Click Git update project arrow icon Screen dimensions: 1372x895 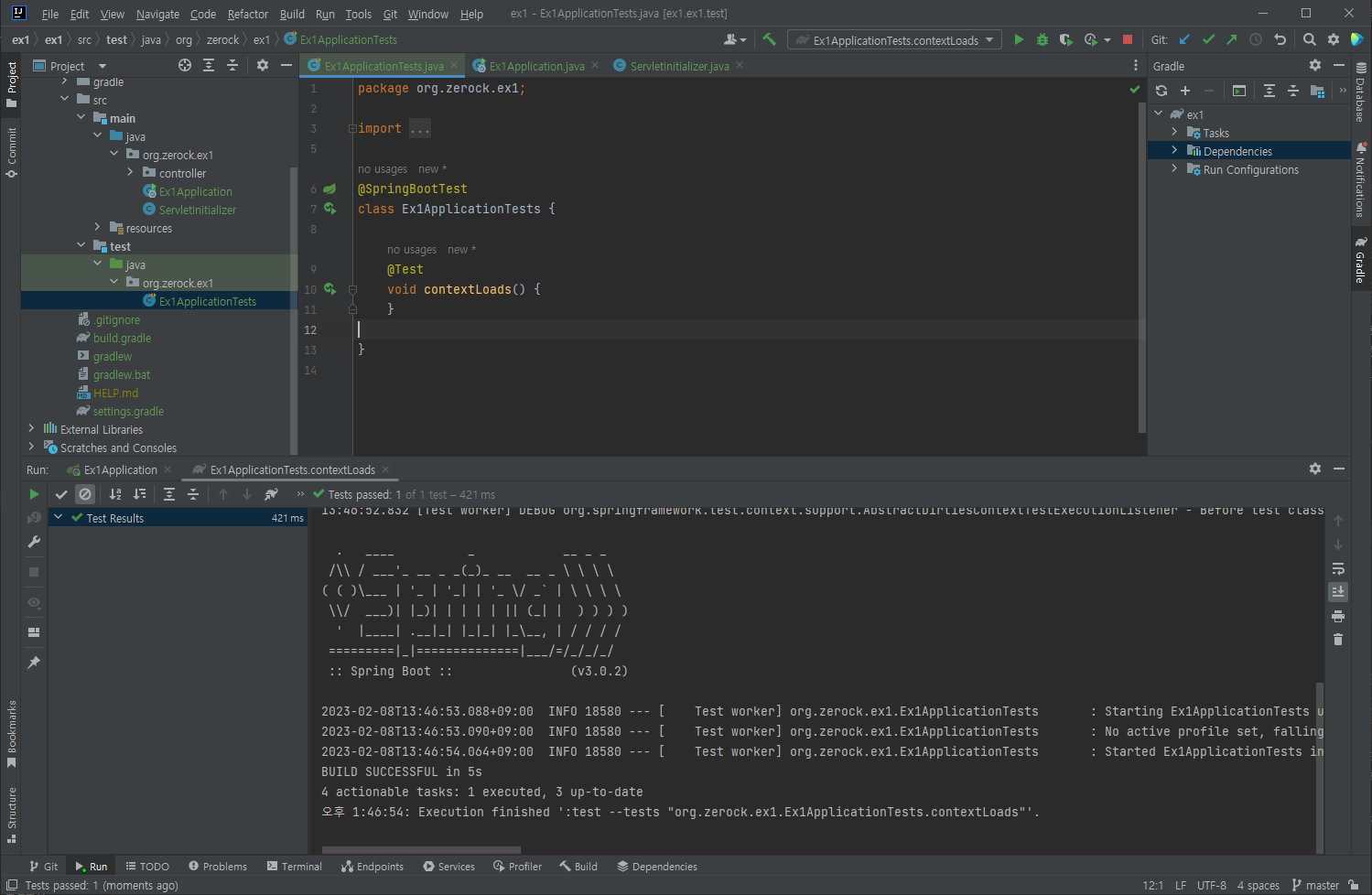1184,39
